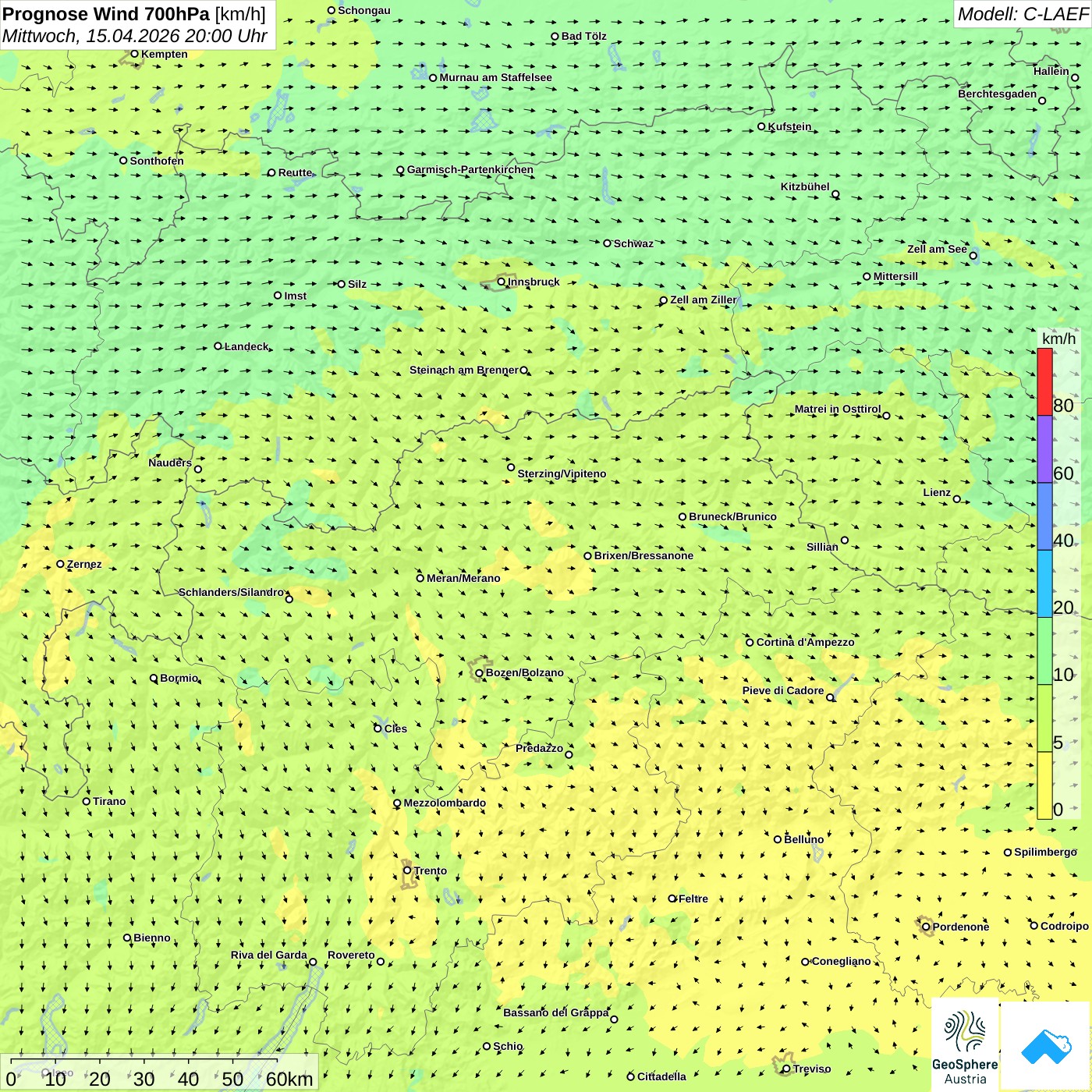Select the Bassano del Grappa label
Image resolution: width=1092 pixels, height=1092 pixels.
pos(556,1012)
